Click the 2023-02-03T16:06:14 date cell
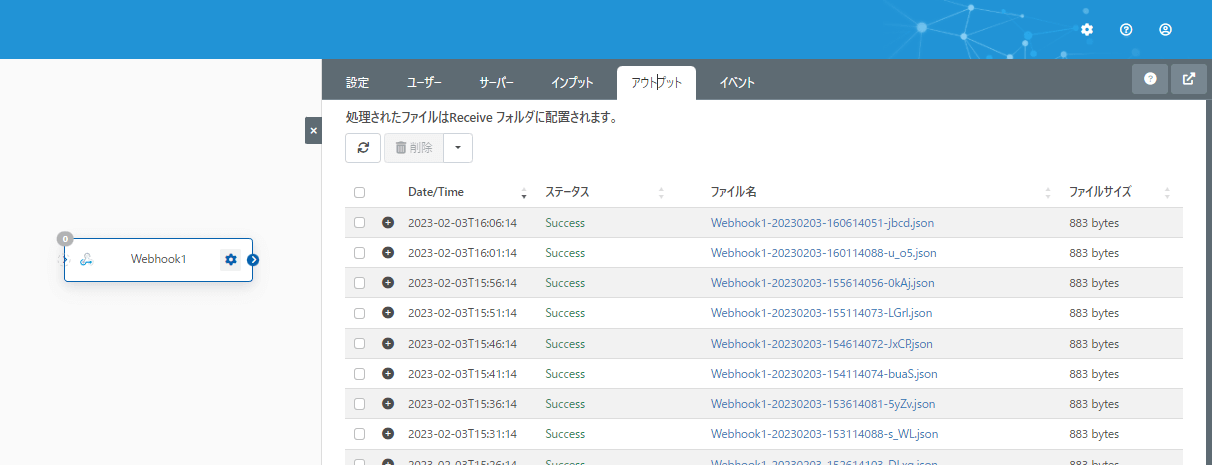Viewport: 1212px width, 465px height. 462,223
